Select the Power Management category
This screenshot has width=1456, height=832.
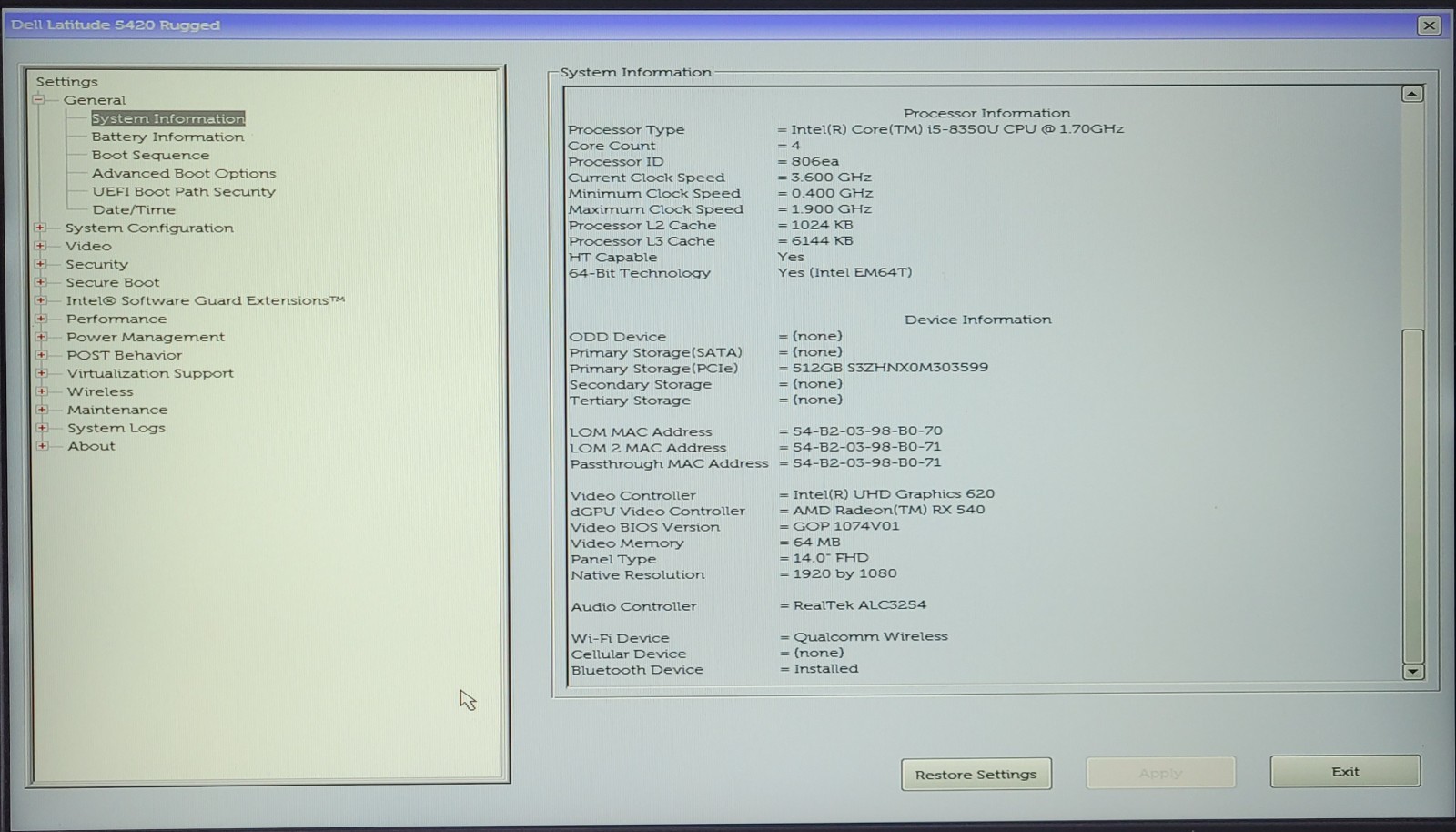(146, 337)
